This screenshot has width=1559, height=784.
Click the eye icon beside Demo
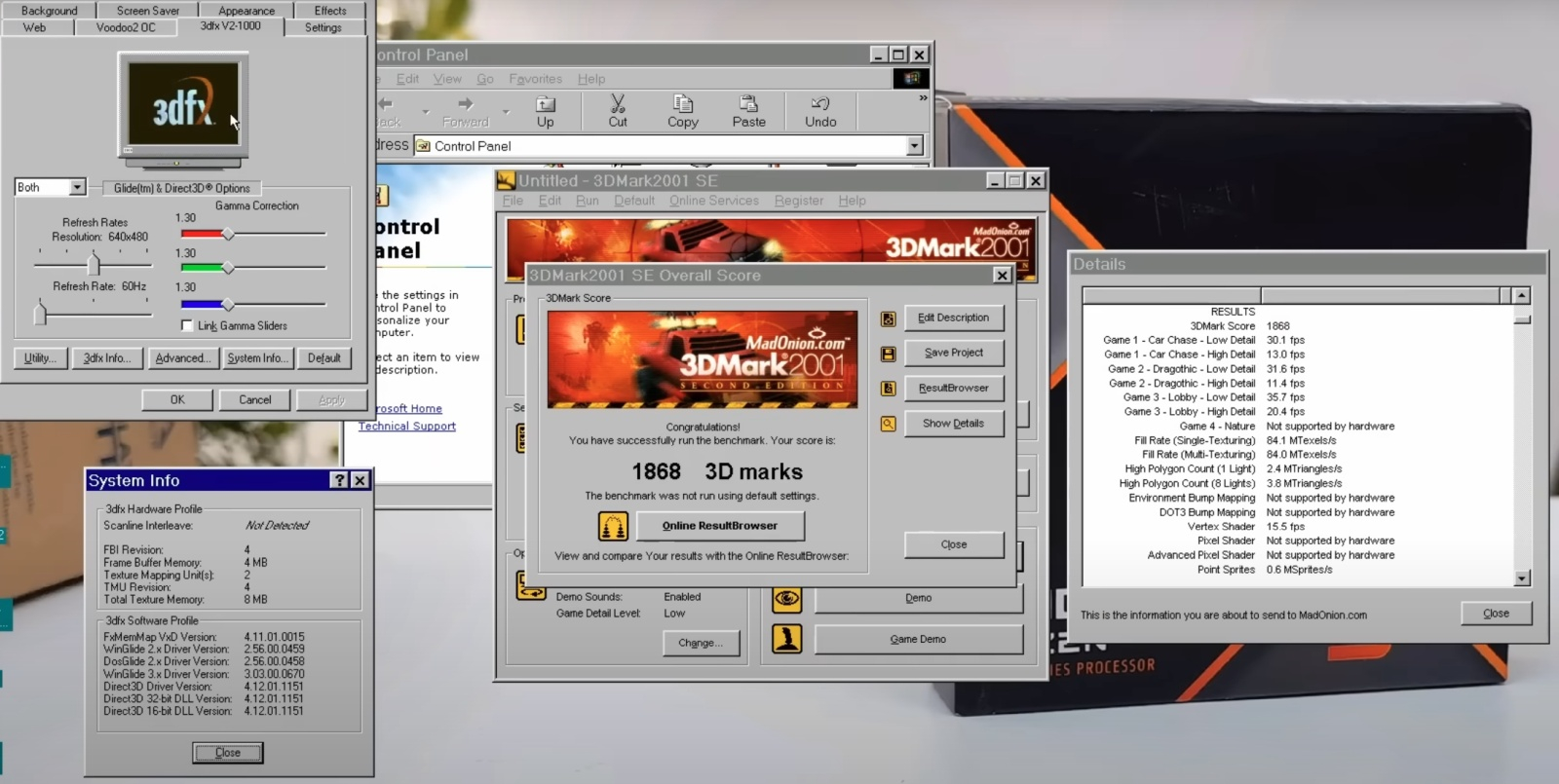pos(786,598)
